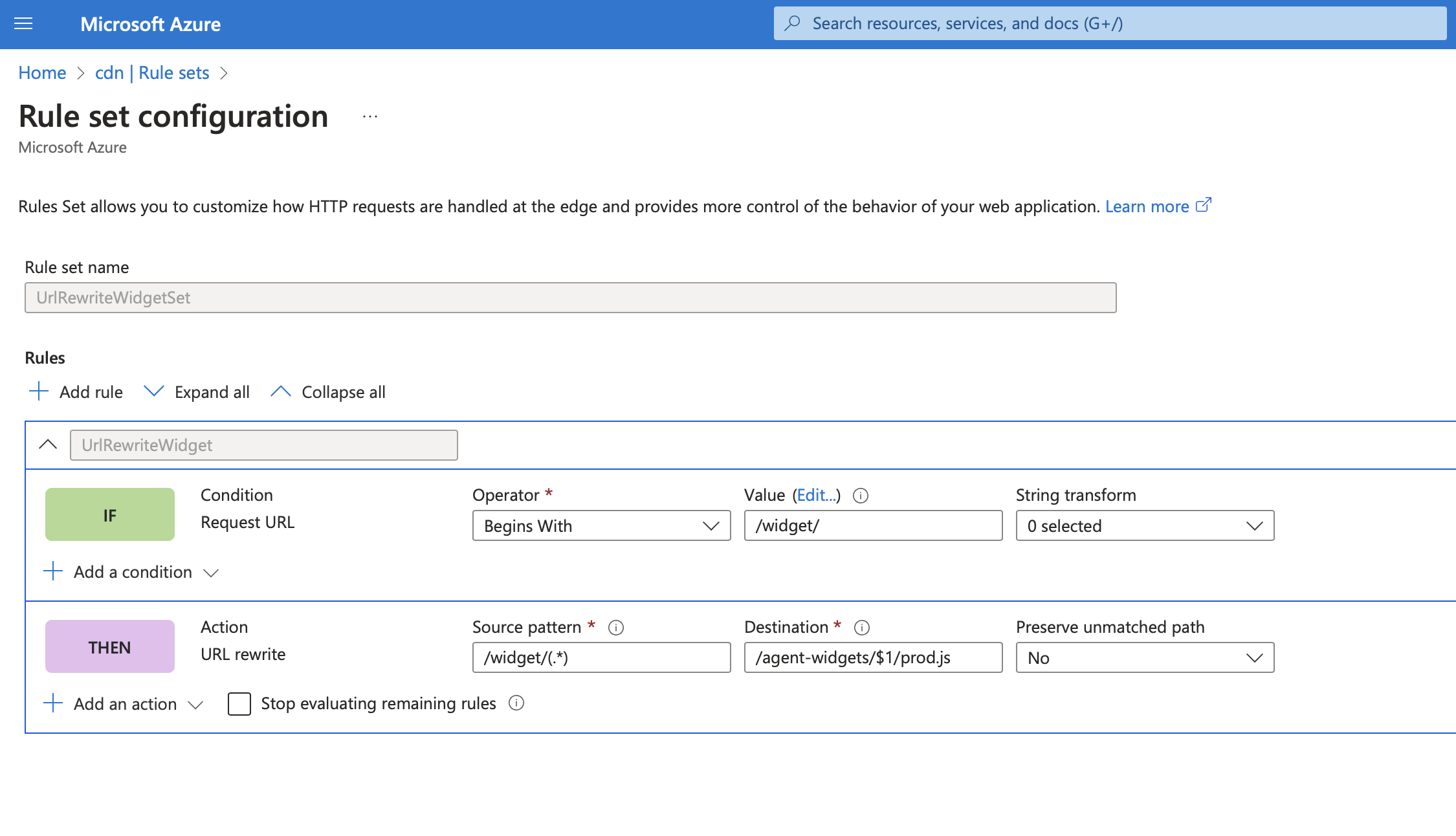This screenshot has width=1456, height=836.
Task: Click the Expand all chevron icon
Action: pos(154,391)
